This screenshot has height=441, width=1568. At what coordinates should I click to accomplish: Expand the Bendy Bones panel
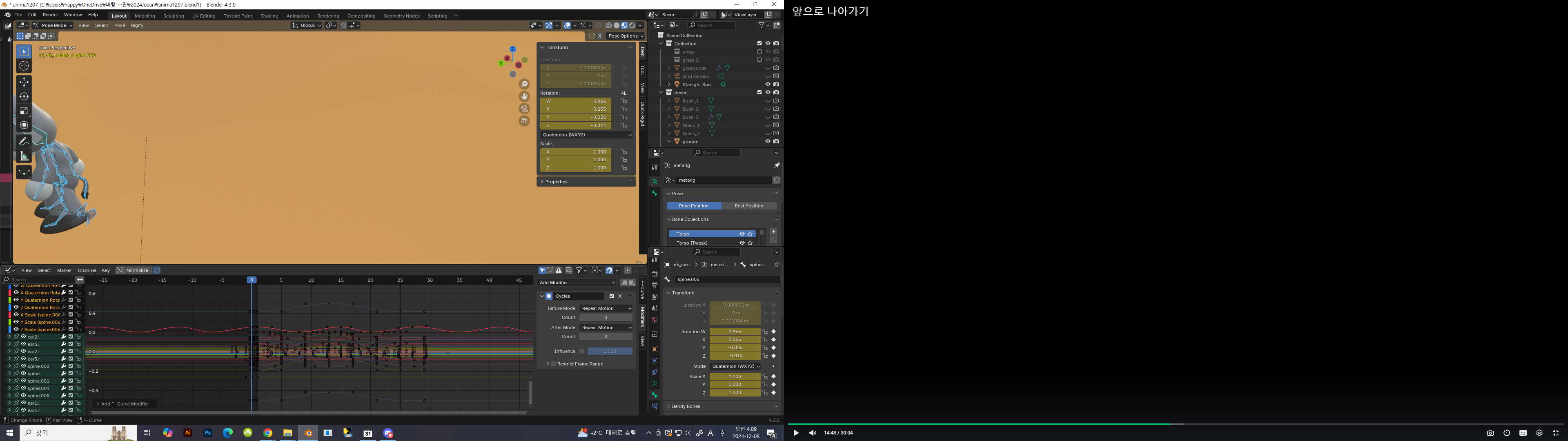(x=686, y=406)
